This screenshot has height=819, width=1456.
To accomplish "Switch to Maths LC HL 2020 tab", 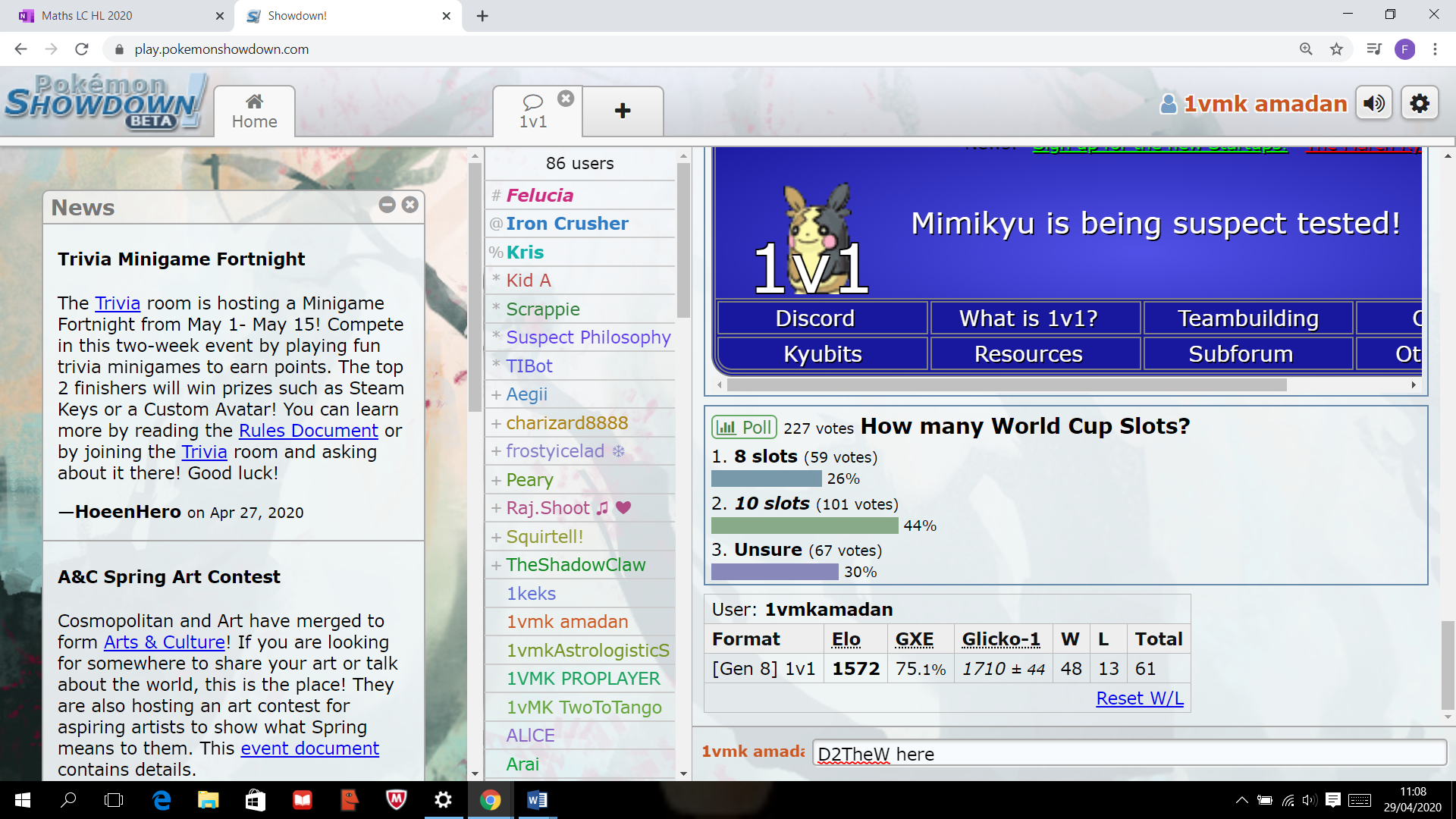I will click(x=87, y=15).
